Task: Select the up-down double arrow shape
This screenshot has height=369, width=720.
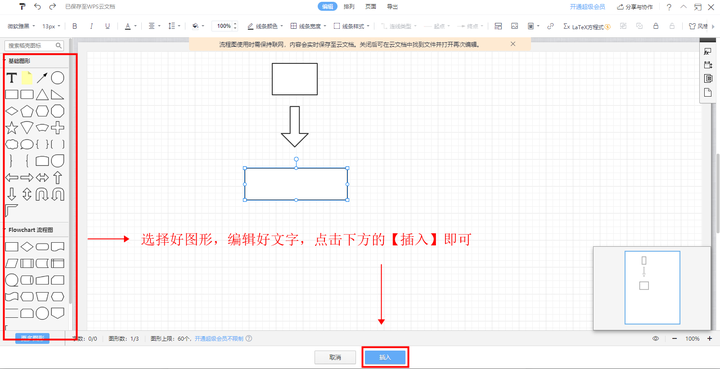Action: (x=27, y=194)
